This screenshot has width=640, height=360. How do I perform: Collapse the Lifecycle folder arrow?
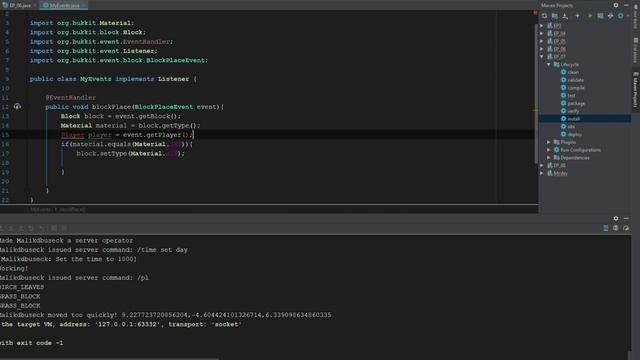coord(549,64)
